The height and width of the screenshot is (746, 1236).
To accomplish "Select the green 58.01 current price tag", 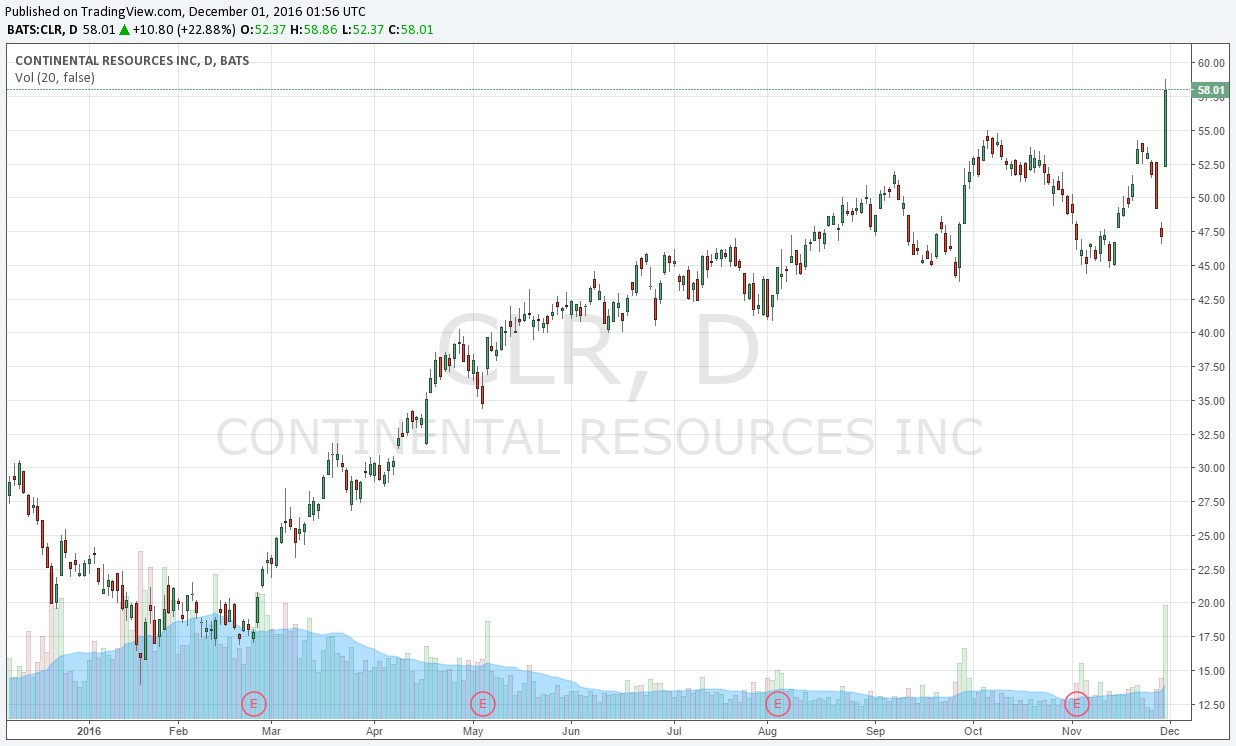I will point(1210,91).
